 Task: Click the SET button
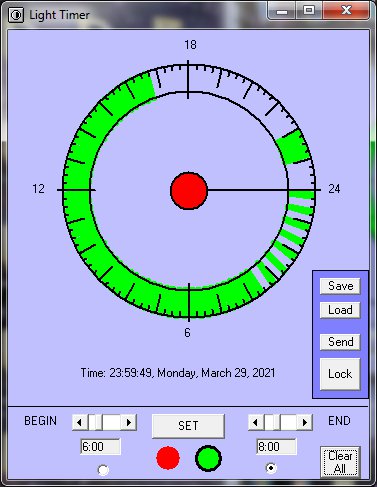pos(188,426)
